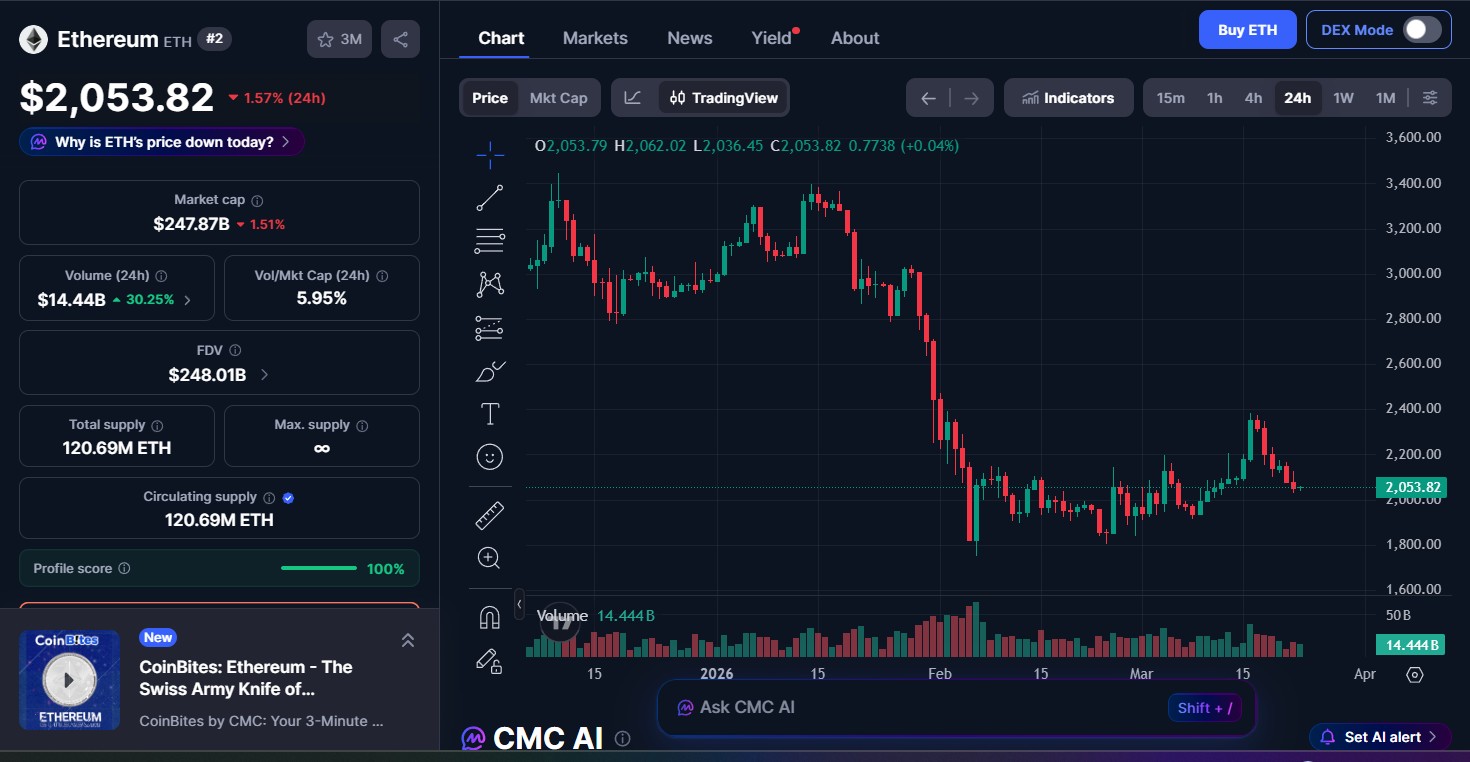Viewport: 1470px width, 762px height.
Task: Click the Profile score progress bar
Action: pos(318,568)
